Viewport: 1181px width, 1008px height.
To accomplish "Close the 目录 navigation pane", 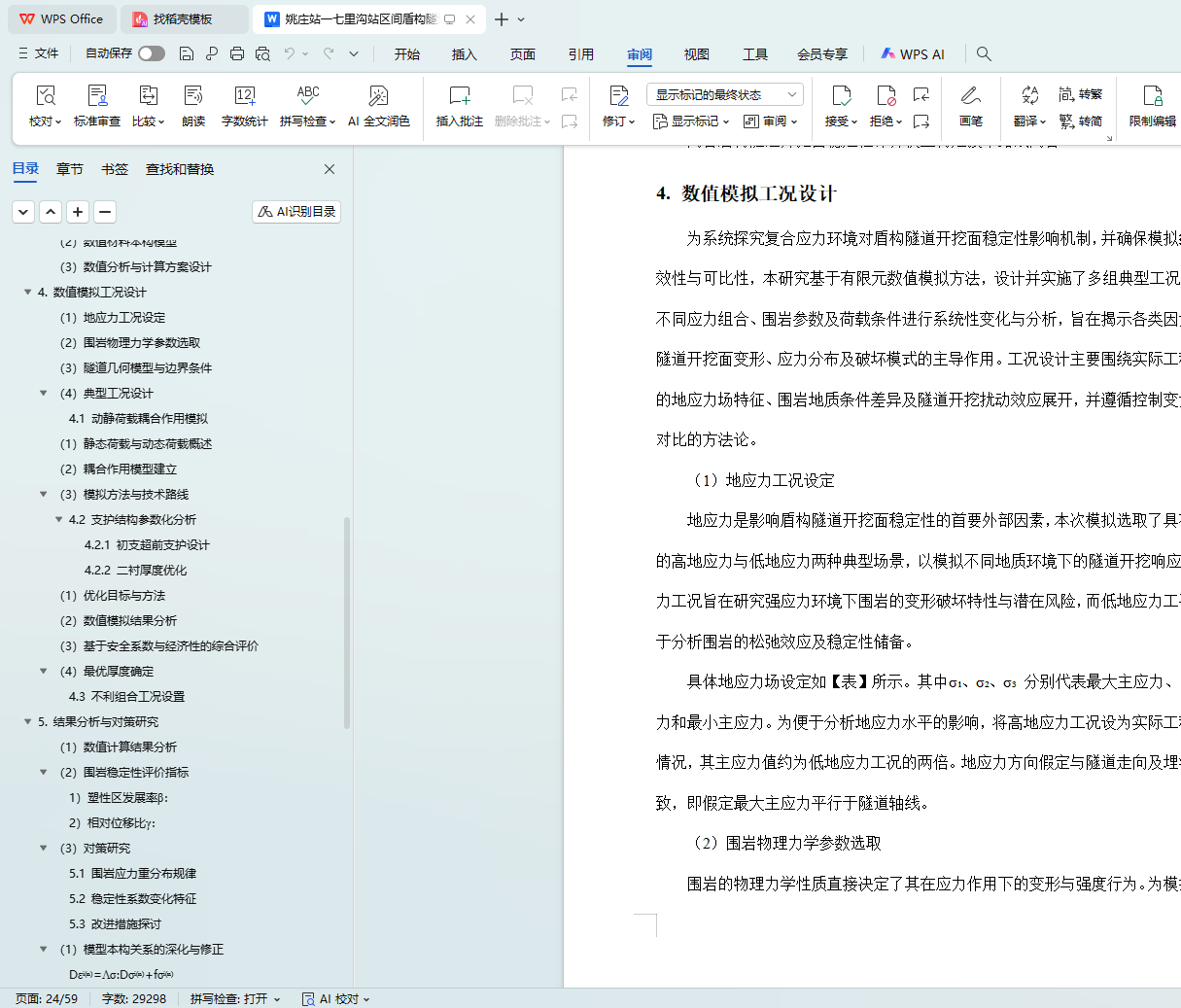I will click(x=330, y=169).
